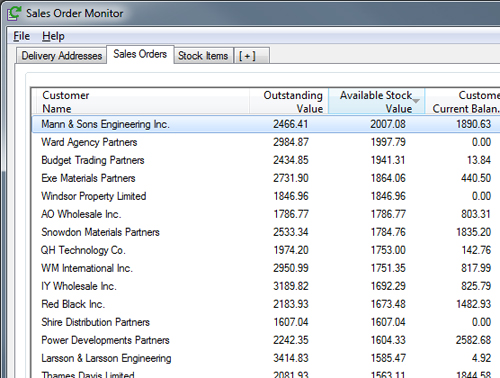Image resolution: width=500 pixels, height=378 pixels.
Task: Select the Budget Trading Partners row
Action: (266, 160)
